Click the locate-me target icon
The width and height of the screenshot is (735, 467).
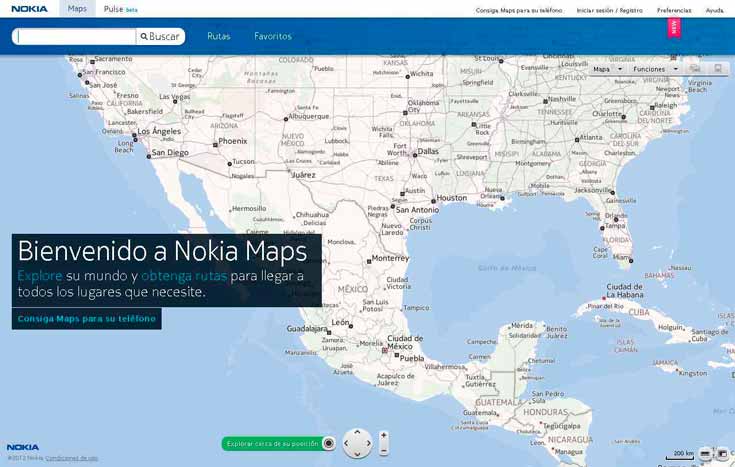(x=329, y=443)
